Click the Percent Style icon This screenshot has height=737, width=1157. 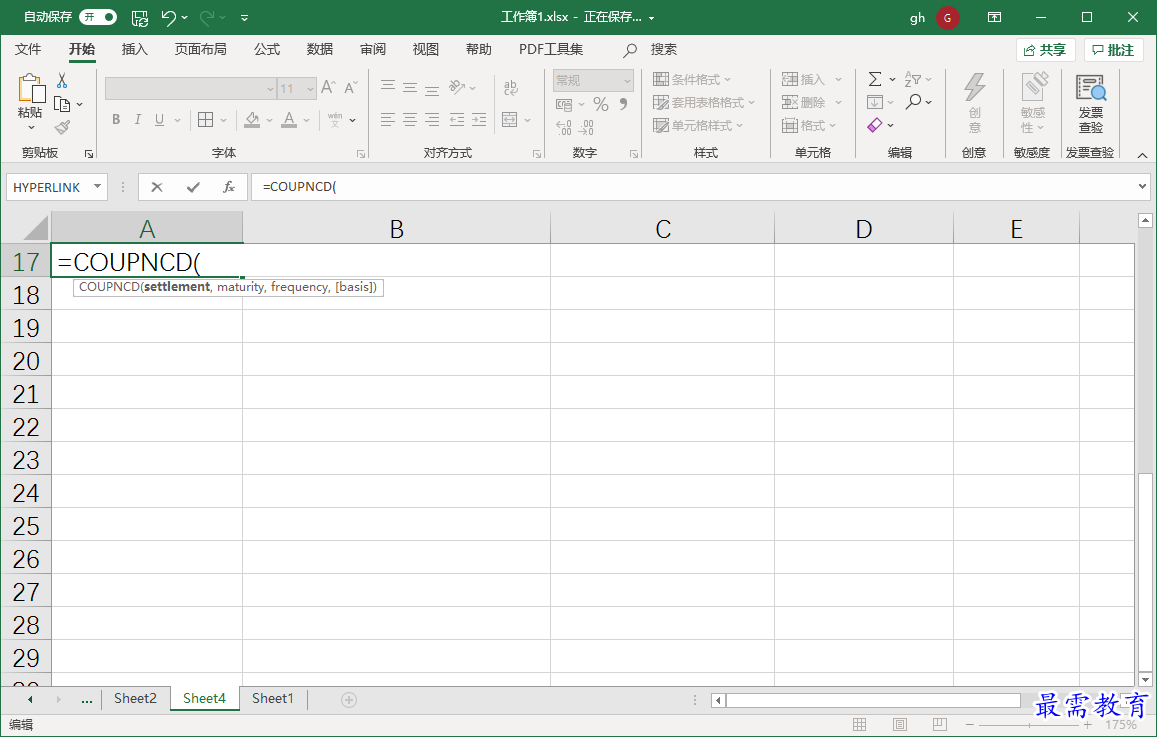(601, 105)
